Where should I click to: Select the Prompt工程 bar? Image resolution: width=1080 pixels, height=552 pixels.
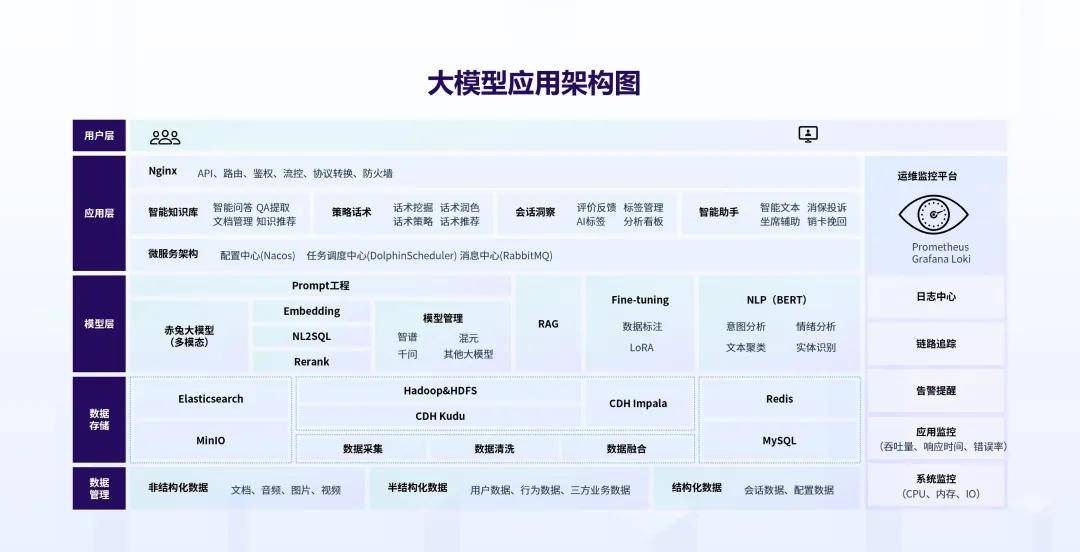pos(320,286)
